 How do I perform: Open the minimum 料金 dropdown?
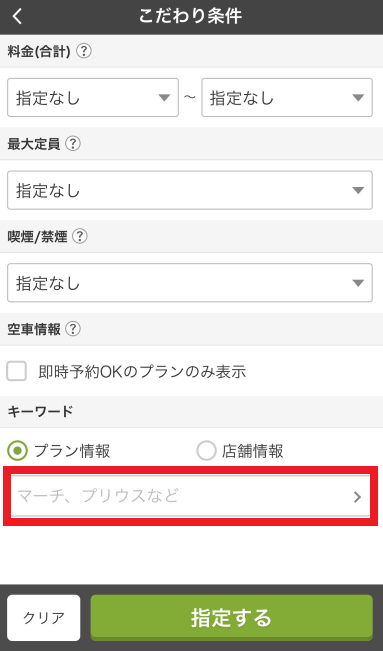(93, 98)
